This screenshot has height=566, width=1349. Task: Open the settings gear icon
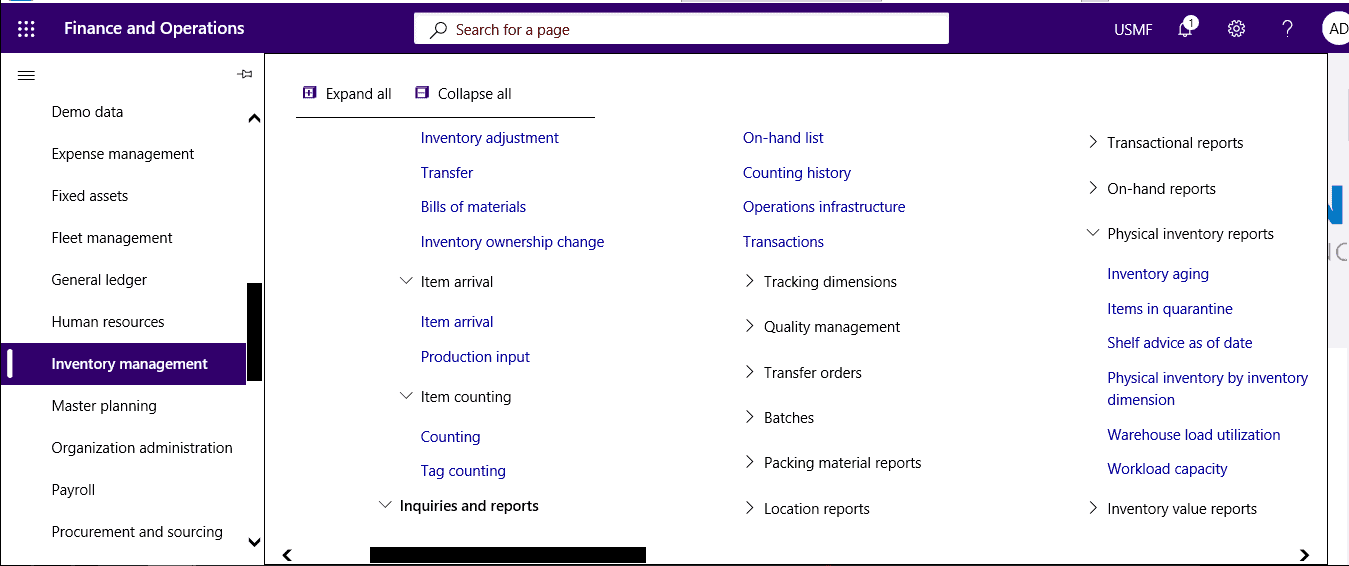pos(1237,29)
